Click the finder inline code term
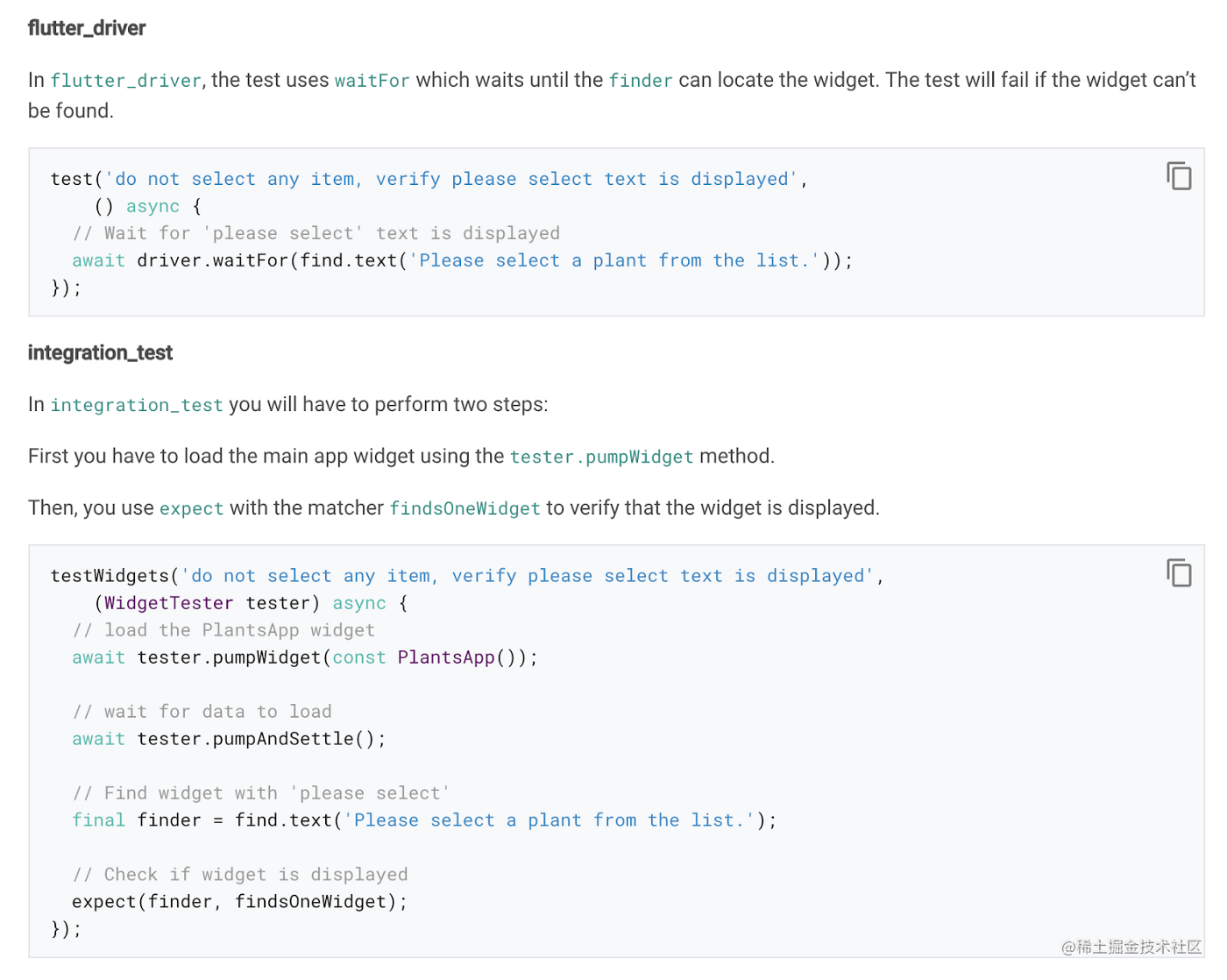Viewport: 1227px width, 980px height. (641, 81)
